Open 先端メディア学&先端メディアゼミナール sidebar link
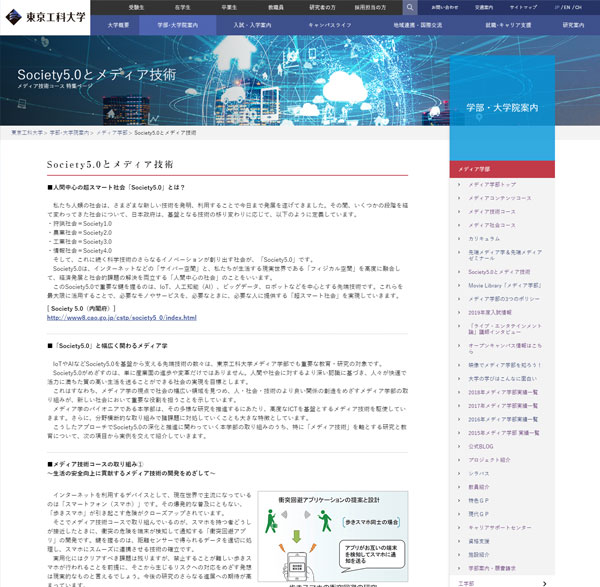Image resolution: width=600 pixels, height=587 pixels. [505, 255]
